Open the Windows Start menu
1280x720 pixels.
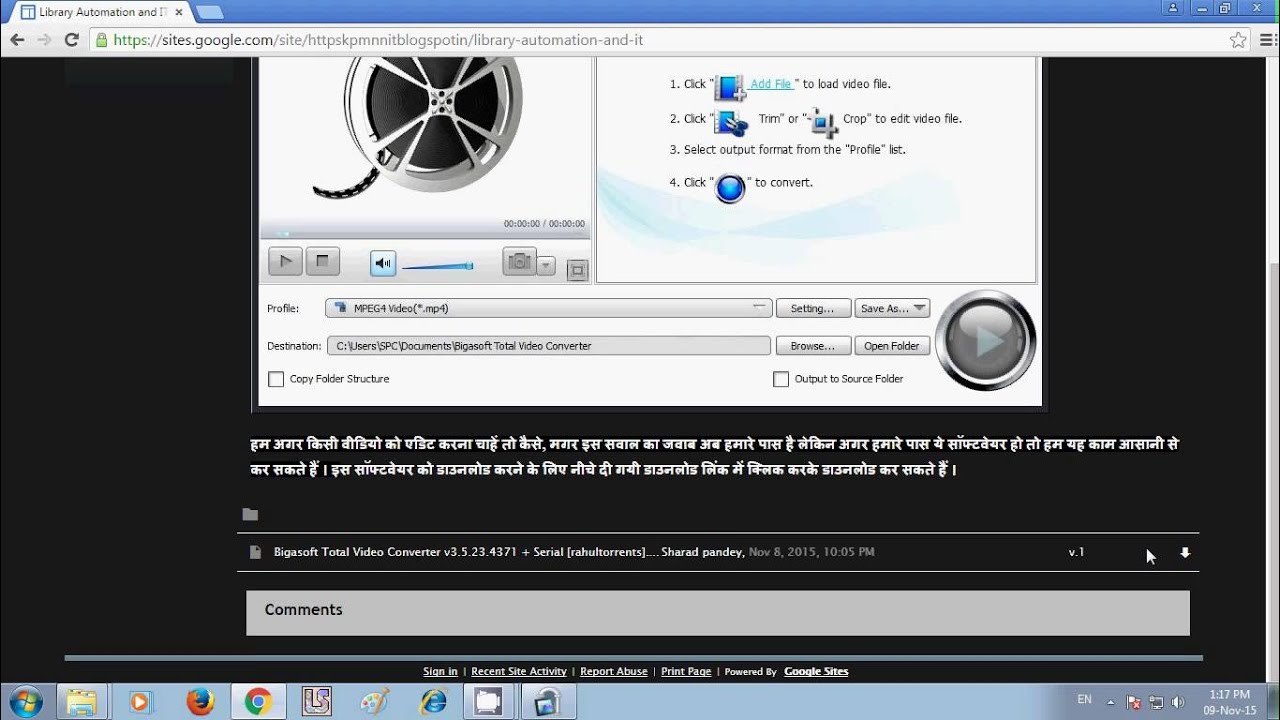click(23, 702)
